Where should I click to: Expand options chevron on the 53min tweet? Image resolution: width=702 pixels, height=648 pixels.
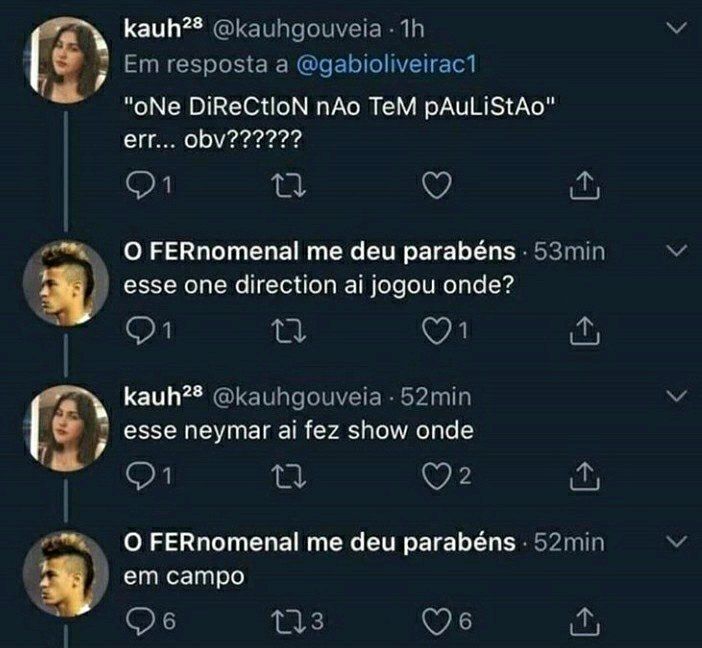[x=676, y=251]
